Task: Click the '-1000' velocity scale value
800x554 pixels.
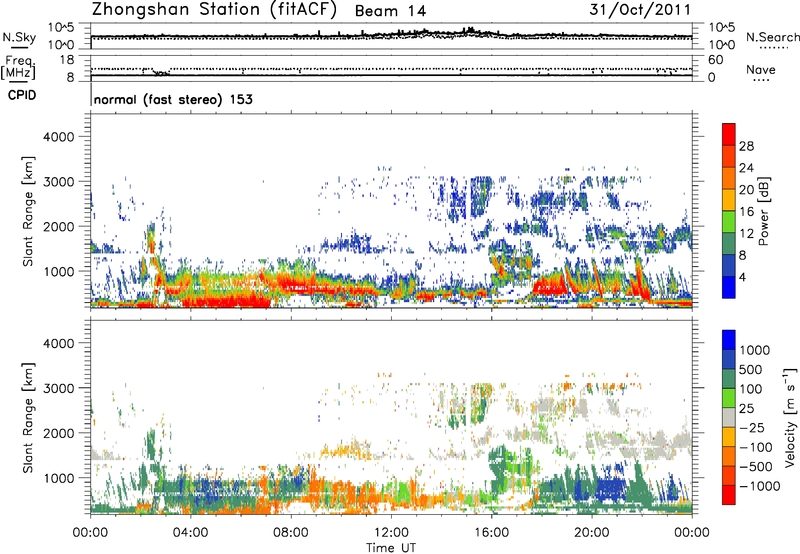Action: coord(760,486)
